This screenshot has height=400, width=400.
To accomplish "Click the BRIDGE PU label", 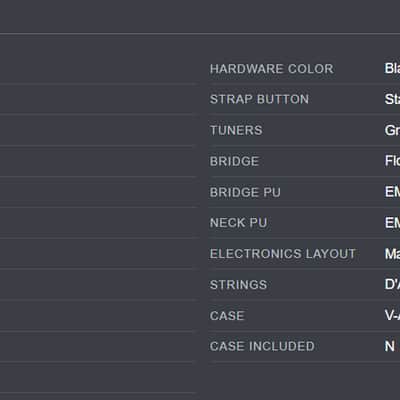I will click(245, 192).
